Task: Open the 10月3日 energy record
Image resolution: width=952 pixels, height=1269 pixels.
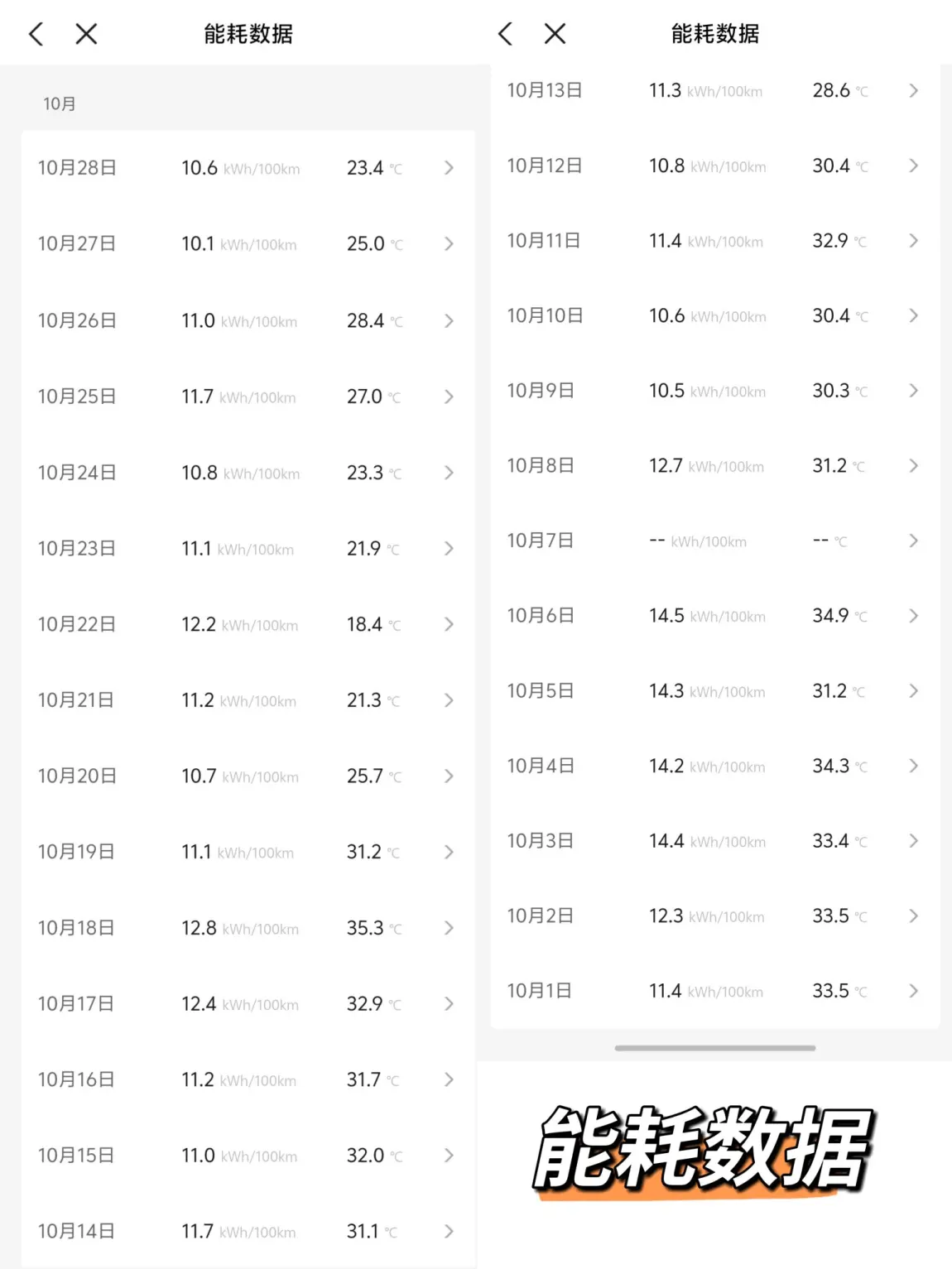Action: pyautogui.click(x=540, y=841)
